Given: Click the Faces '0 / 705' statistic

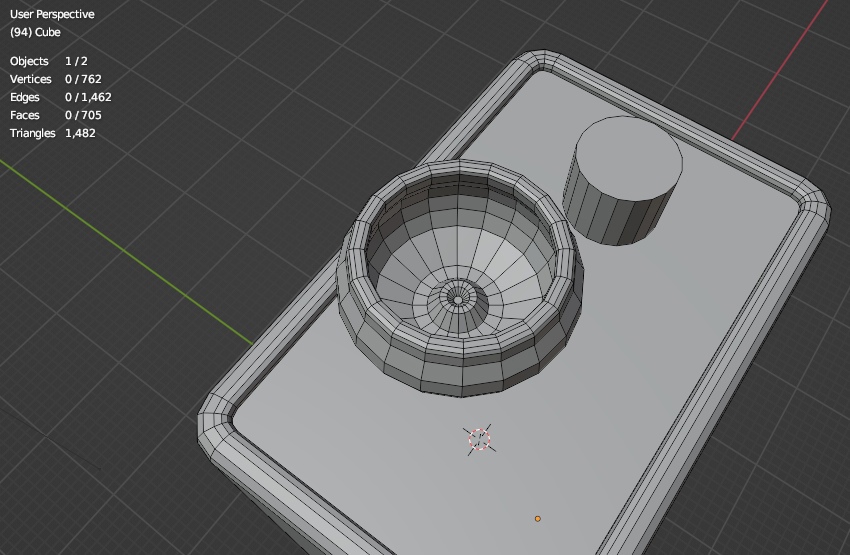Looking at the screenshot, I should coord(83,115).
